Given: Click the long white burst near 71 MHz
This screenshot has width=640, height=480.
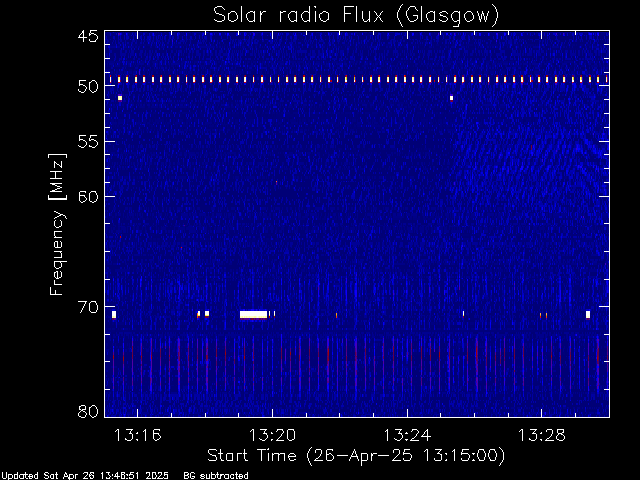Looking at the screenshot, I should pyautogui.click(x=253, y=314).
